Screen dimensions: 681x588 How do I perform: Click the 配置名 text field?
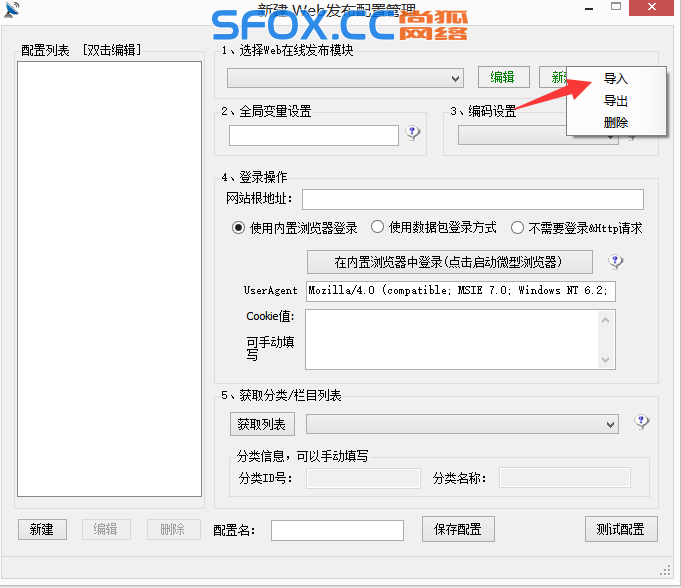click(x=337, y=530)
